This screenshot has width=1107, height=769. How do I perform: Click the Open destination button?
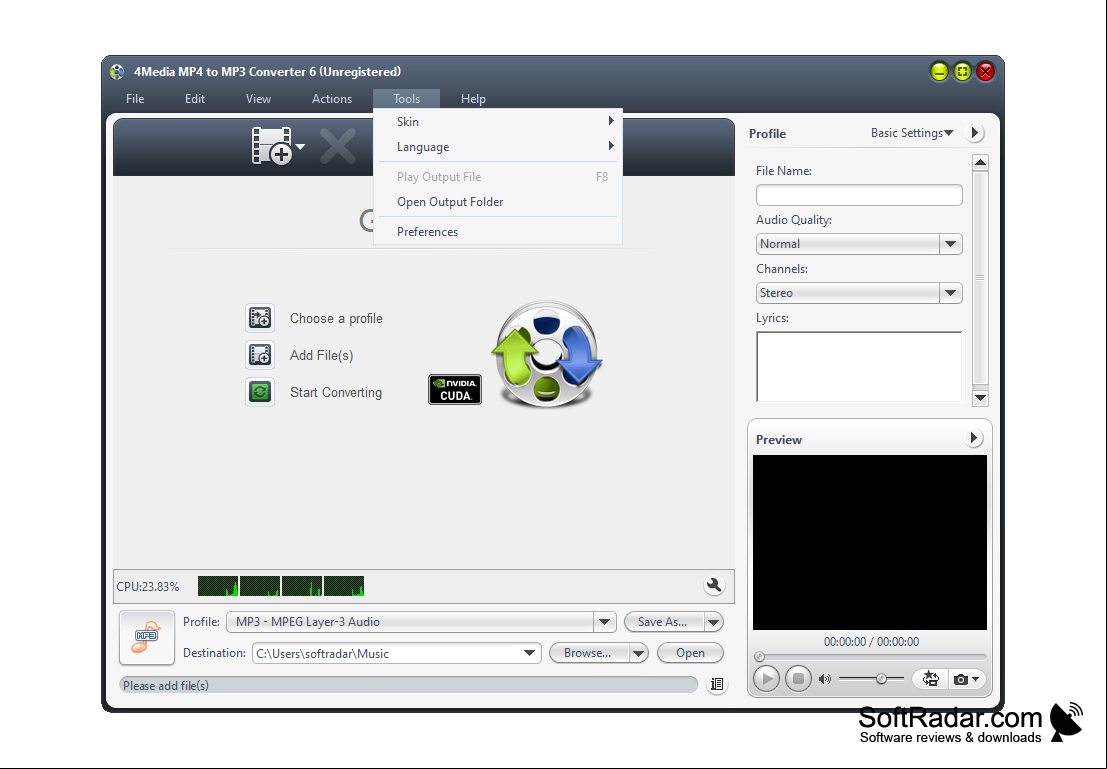click(690, 653)
